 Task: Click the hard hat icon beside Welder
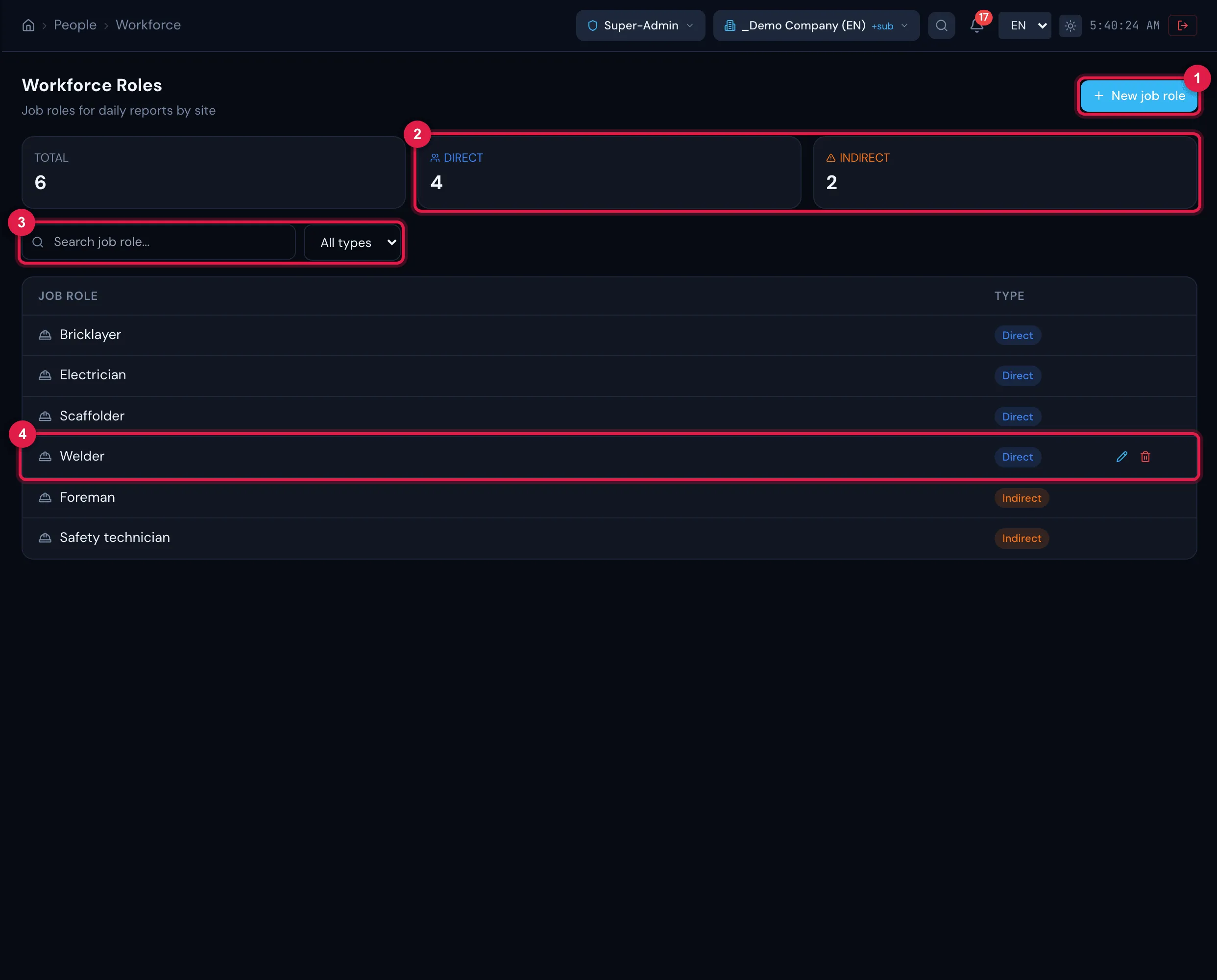[45, 457]
